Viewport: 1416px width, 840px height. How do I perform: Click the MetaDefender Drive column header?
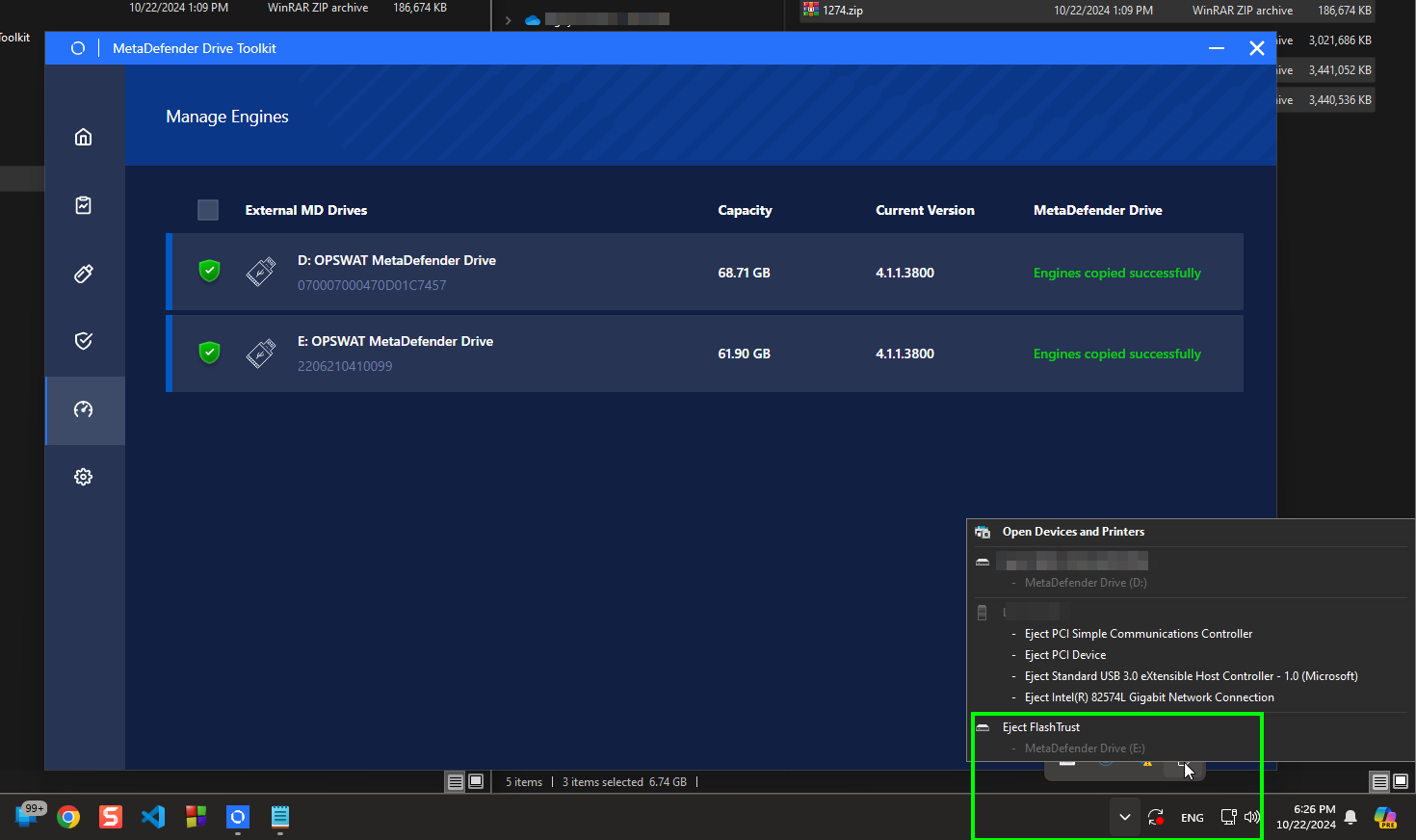(1098, 210)
